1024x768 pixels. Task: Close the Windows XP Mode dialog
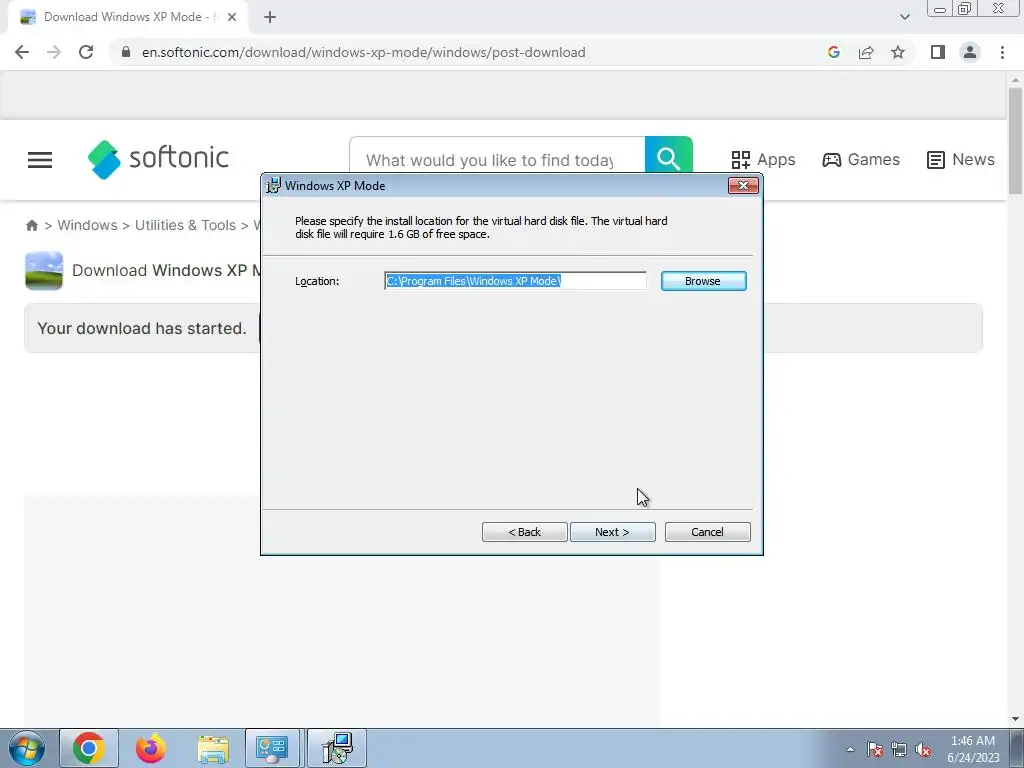(743, 185)
